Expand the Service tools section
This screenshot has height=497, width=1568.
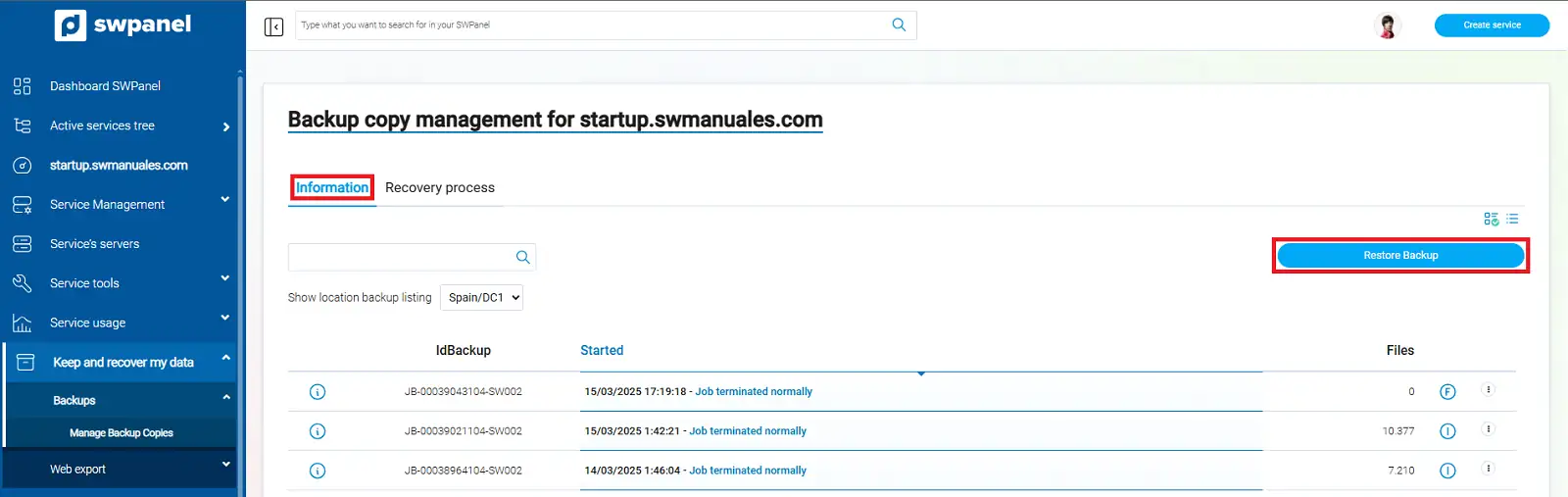(x=122, y=283)
